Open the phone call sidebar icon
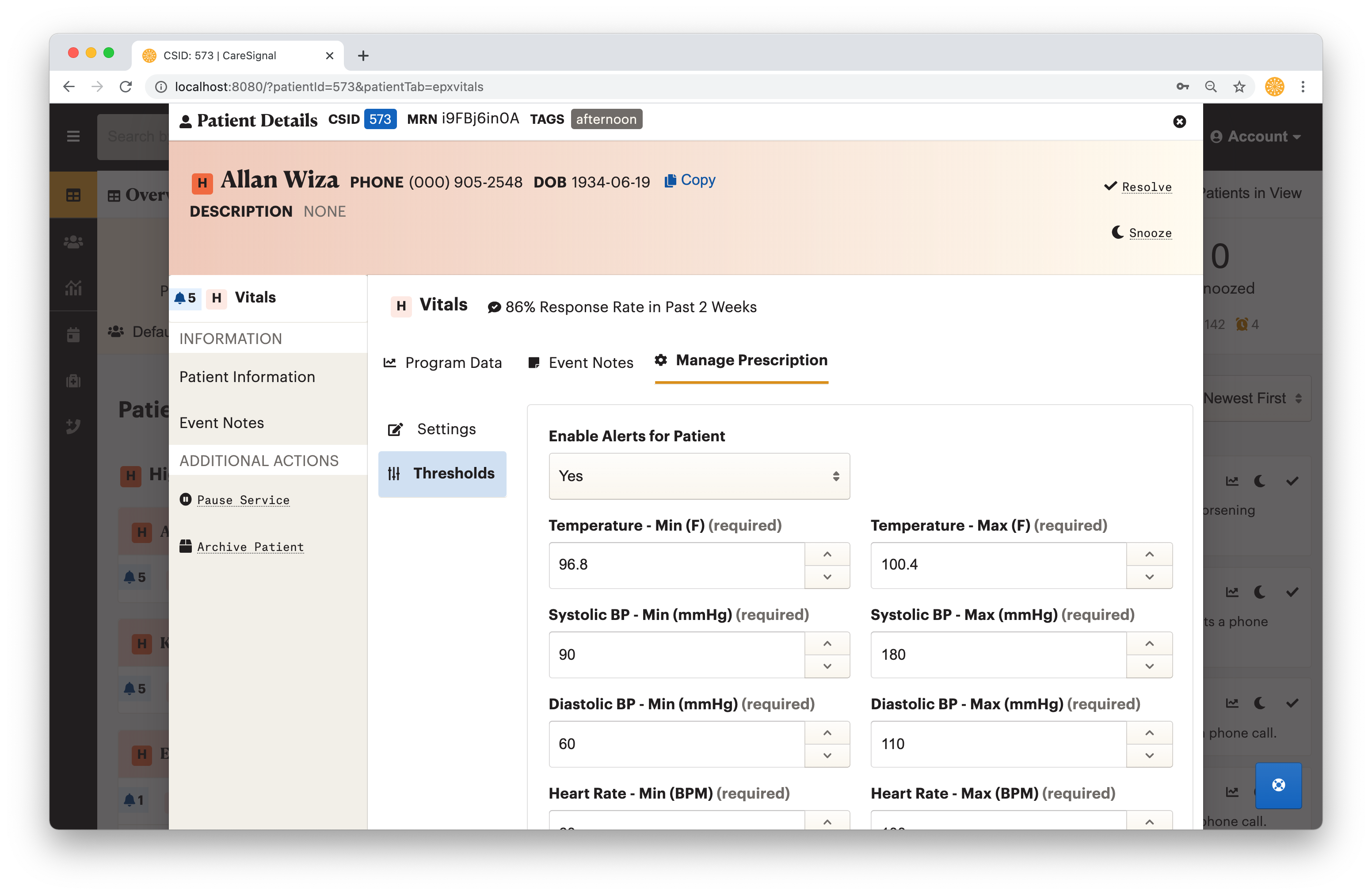 pyautogui.click(x=73, y=426)
